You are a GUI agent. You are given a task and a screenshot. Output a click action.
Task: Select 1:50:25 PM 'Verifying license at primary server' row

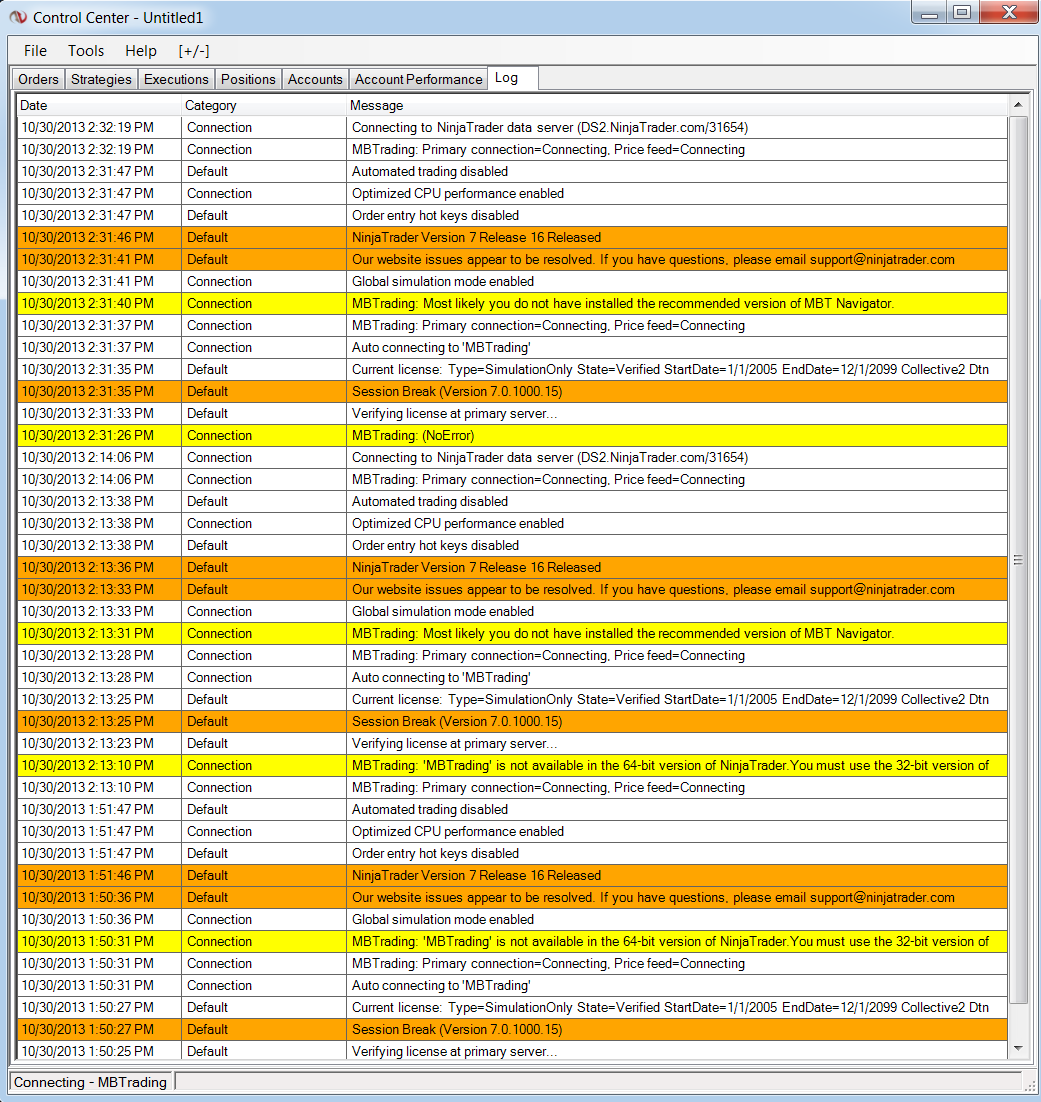coord(512,1051)
